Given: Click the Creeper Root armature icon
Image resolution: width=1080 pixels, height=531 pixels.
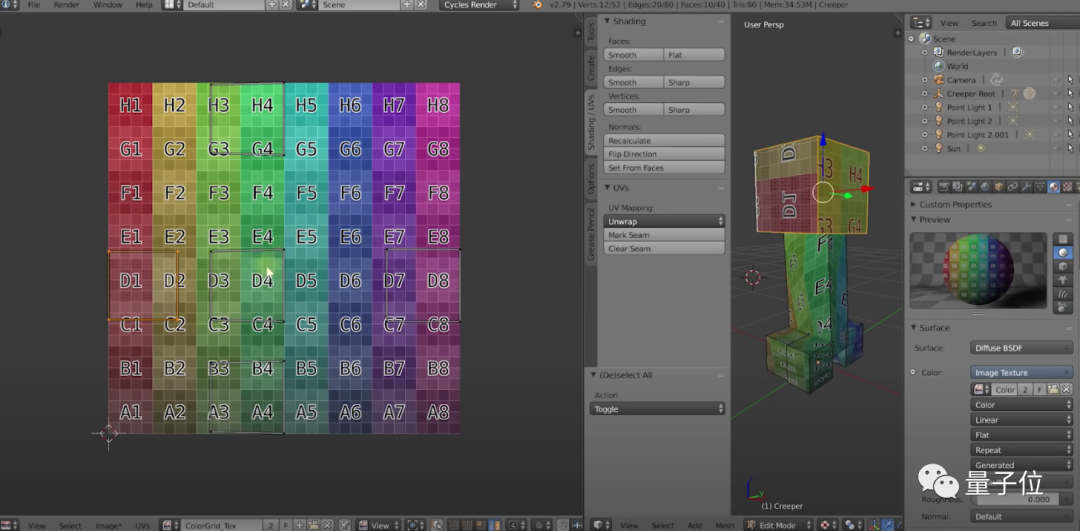Looking at the screenshot, I should (939, 94).
